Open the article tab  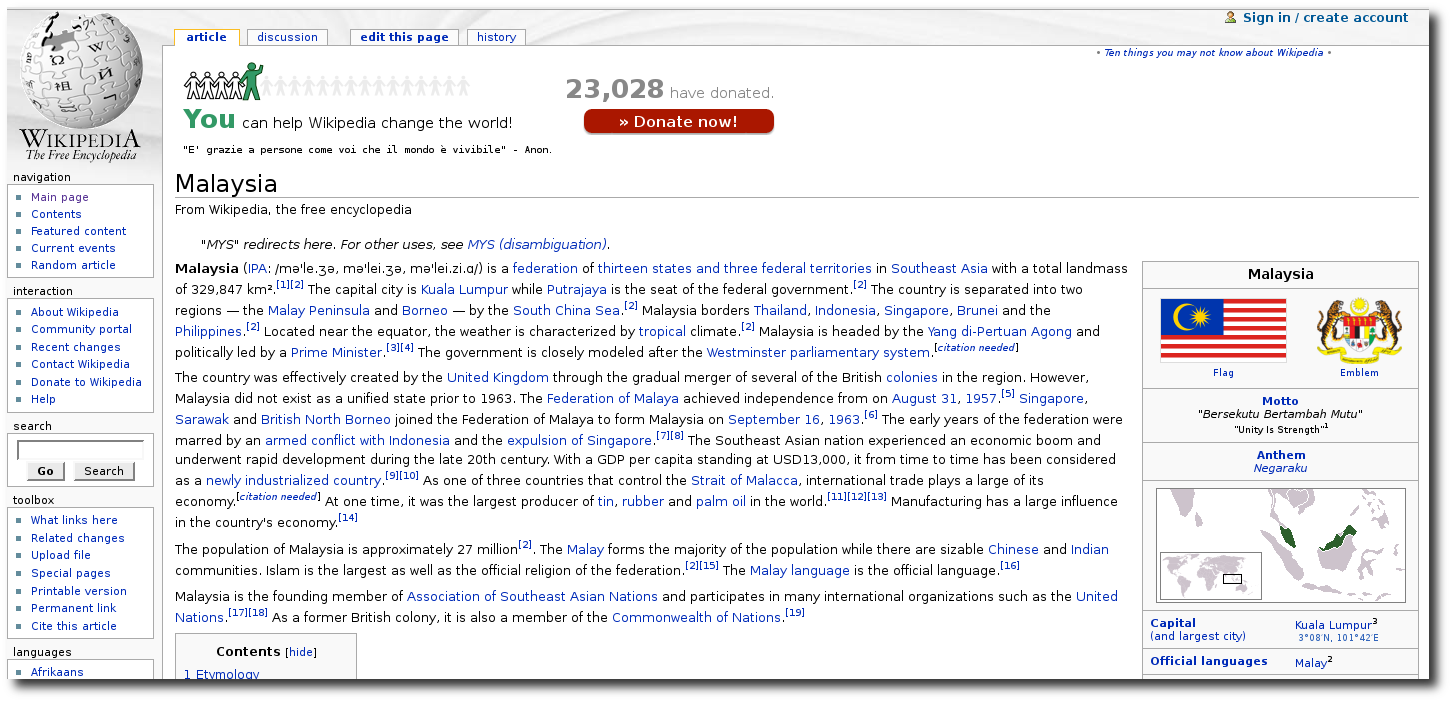tap(207, 37)
